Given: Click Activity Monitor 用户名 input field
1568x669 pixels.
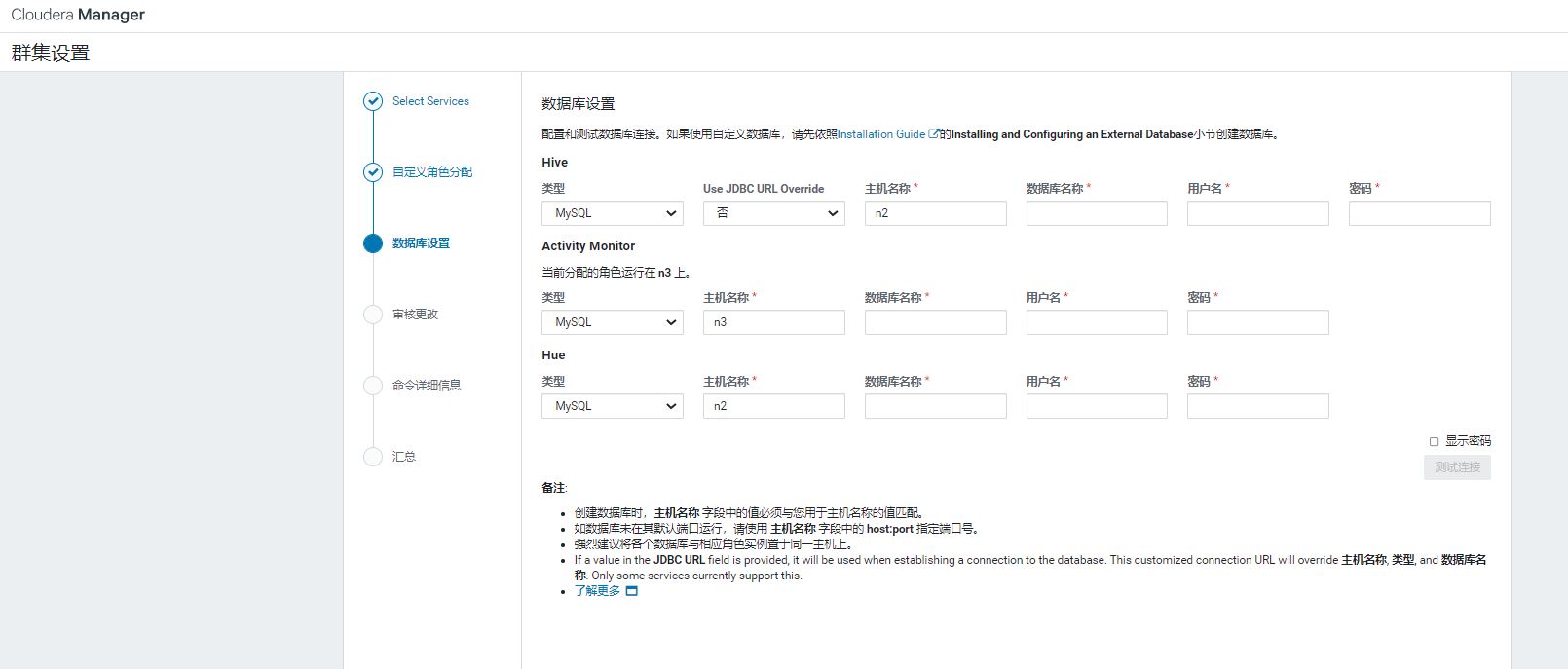Looking at the screenshot, I should 1097,322.
